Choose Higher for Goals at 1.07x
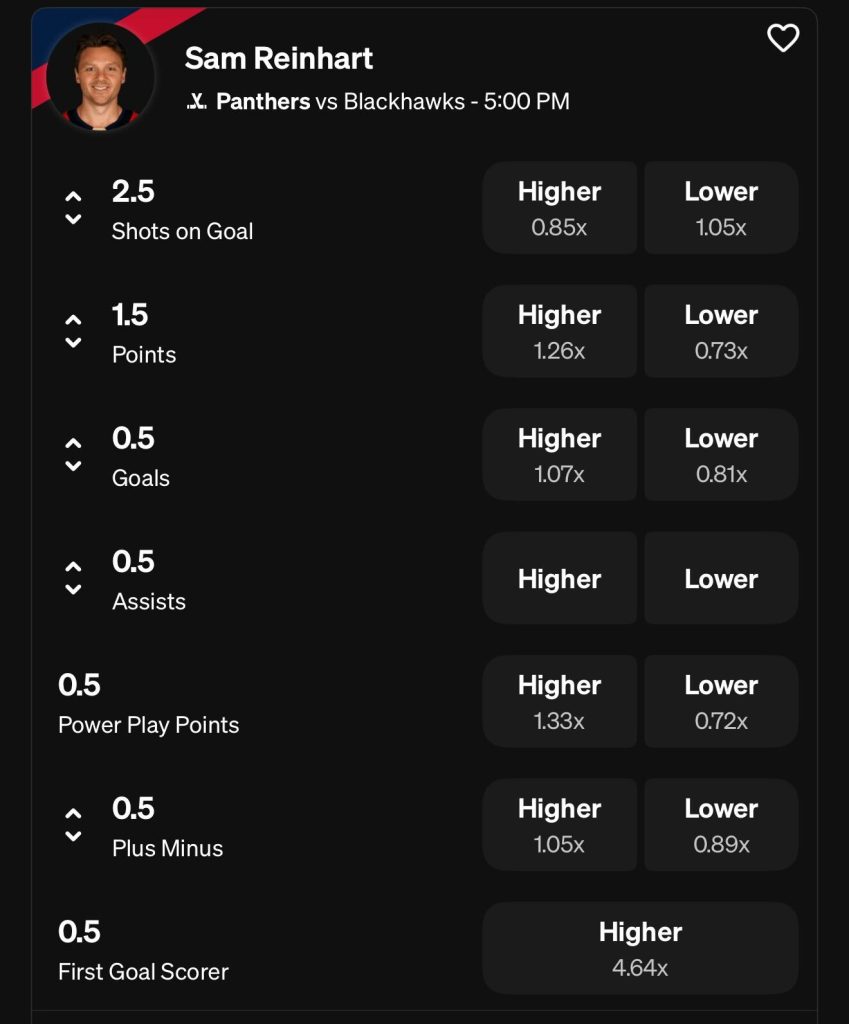The height and width of the screenshot is (1024, 849). click(559, 455)
